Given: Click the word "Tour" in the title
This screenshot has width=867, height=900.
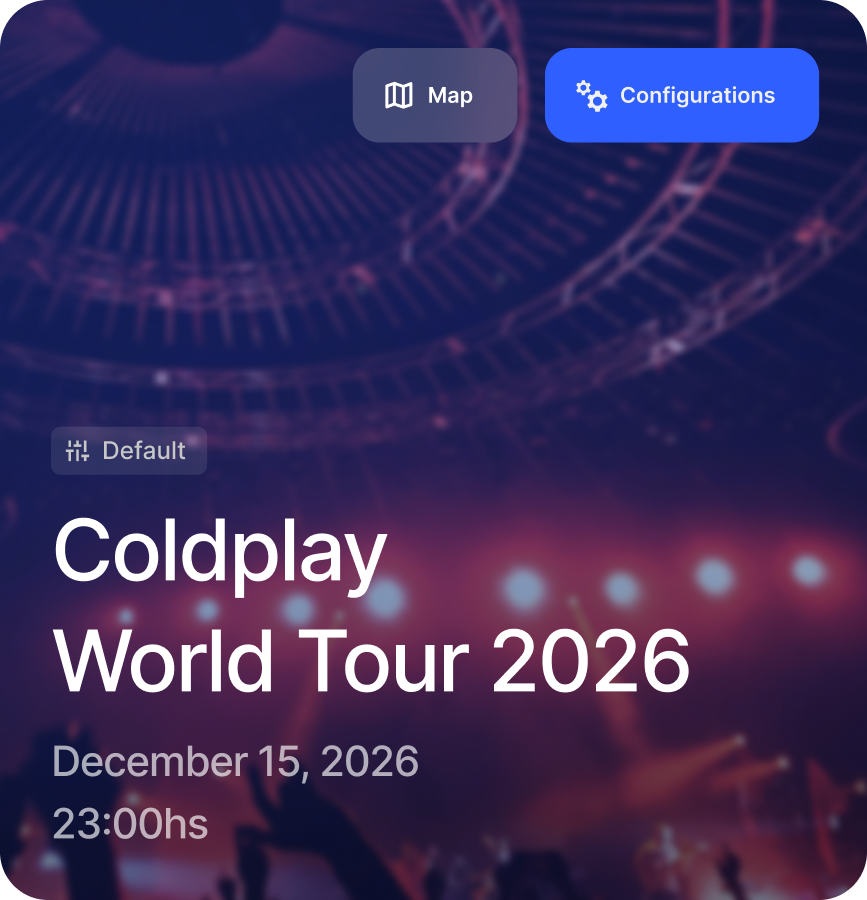Looking at the screenshot, I should click(383, 661).
